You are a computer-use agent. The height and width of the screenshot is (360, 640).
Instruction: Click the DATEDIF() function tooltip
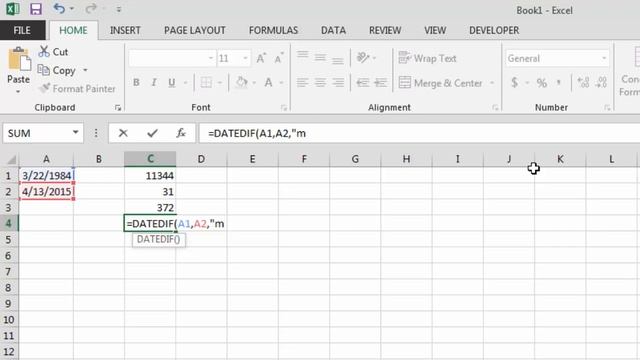(x=158, y=240)
